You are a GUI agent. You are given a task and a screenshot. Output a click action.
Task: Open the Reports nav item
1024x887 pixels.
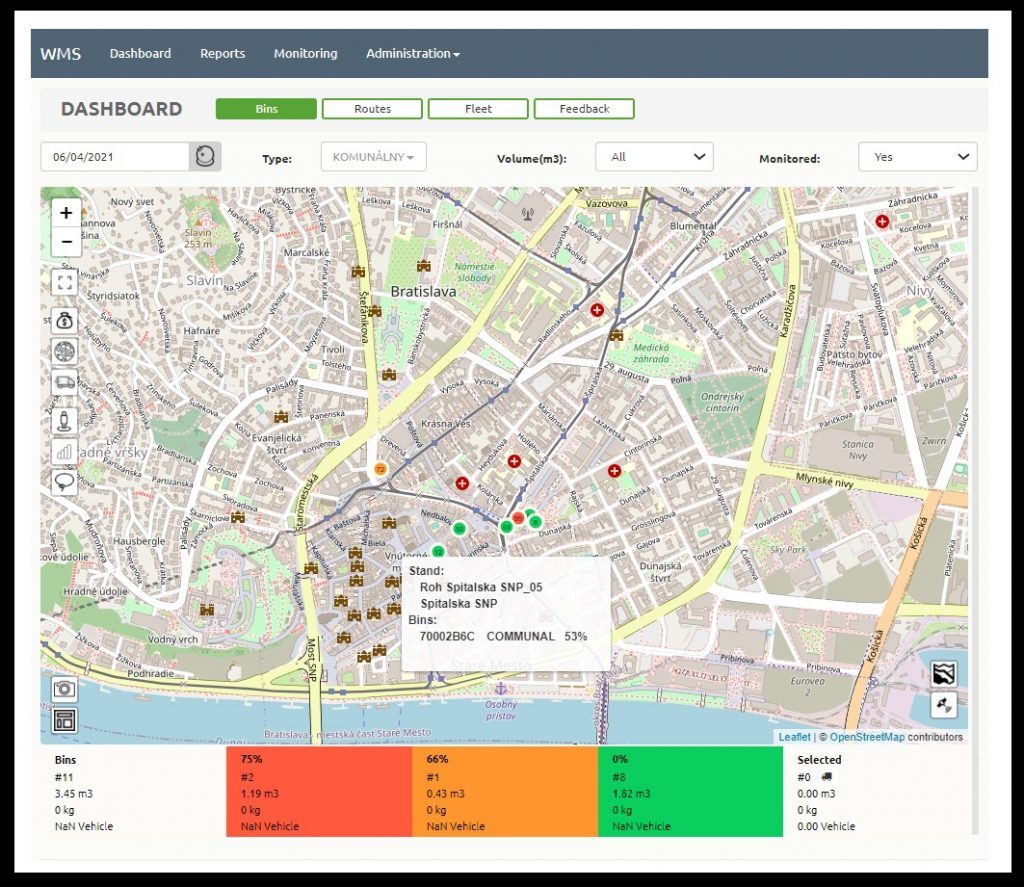tap(223, 54)
